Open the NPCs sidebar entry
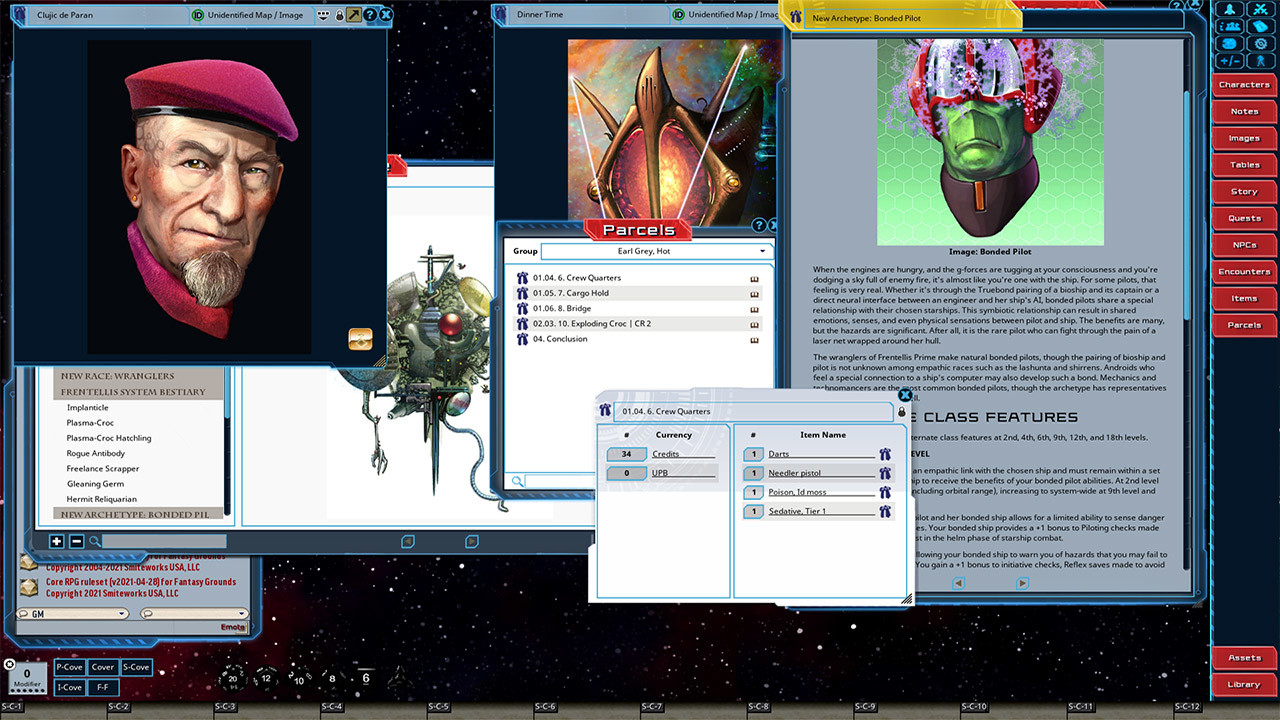The height and width of the screenshot is (720, 1280). [x=1244, y=244]
